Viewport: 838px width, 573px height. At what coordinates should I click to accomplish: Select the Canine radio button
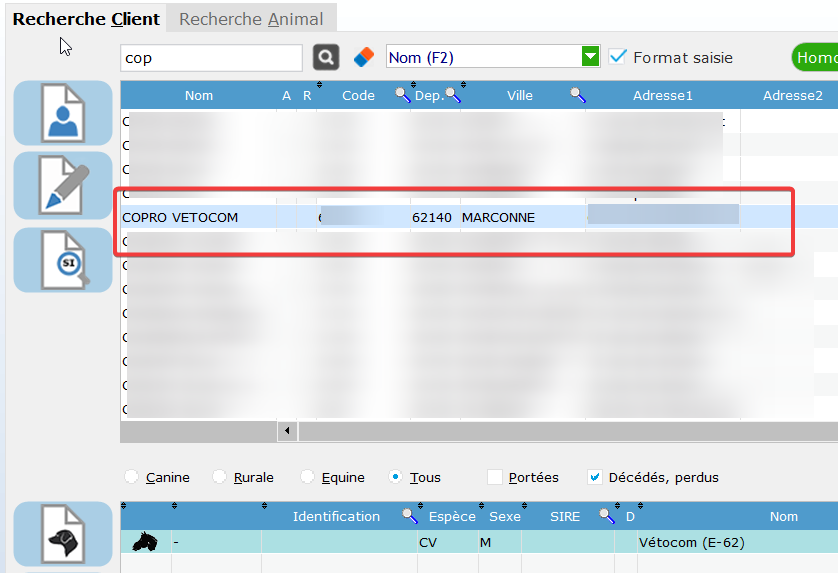tap(132, 477)
